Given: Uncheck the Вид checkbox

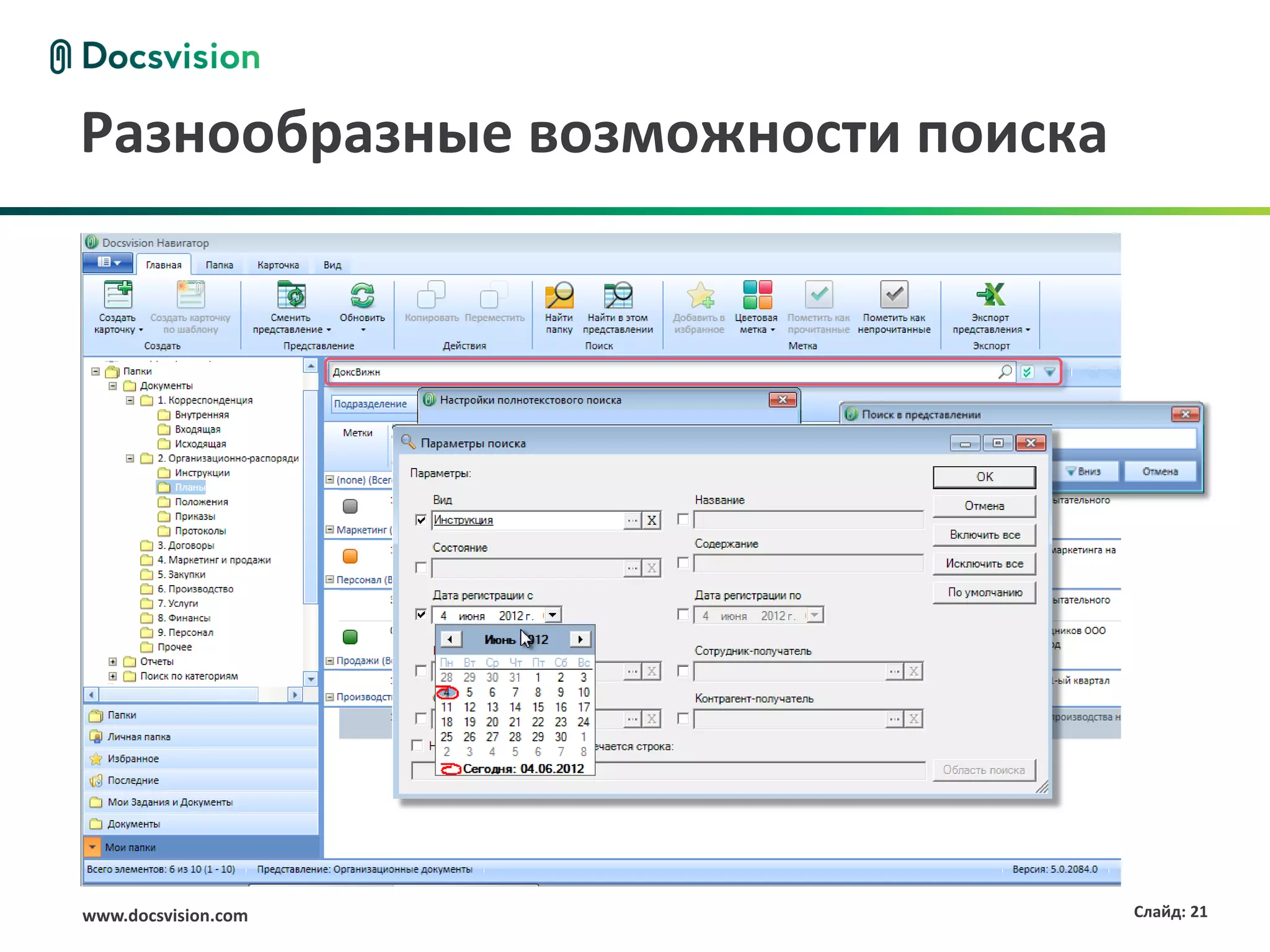Looking at the screenshot, I should point(421,519).
